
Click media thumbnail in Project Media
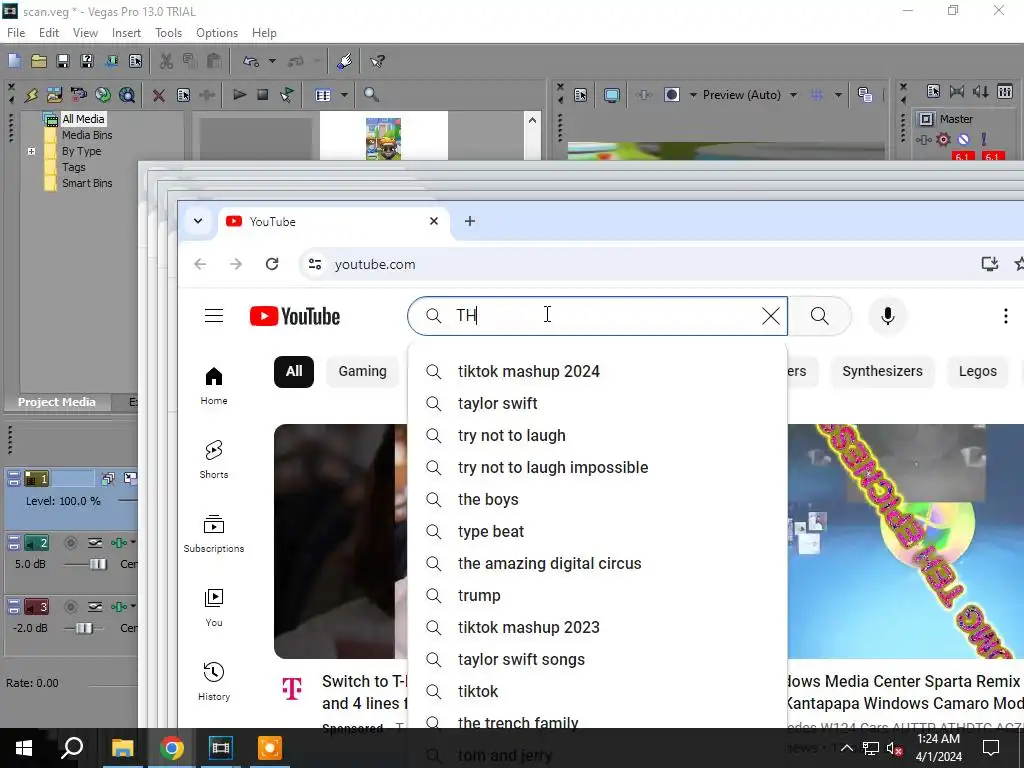pos(383,138)
